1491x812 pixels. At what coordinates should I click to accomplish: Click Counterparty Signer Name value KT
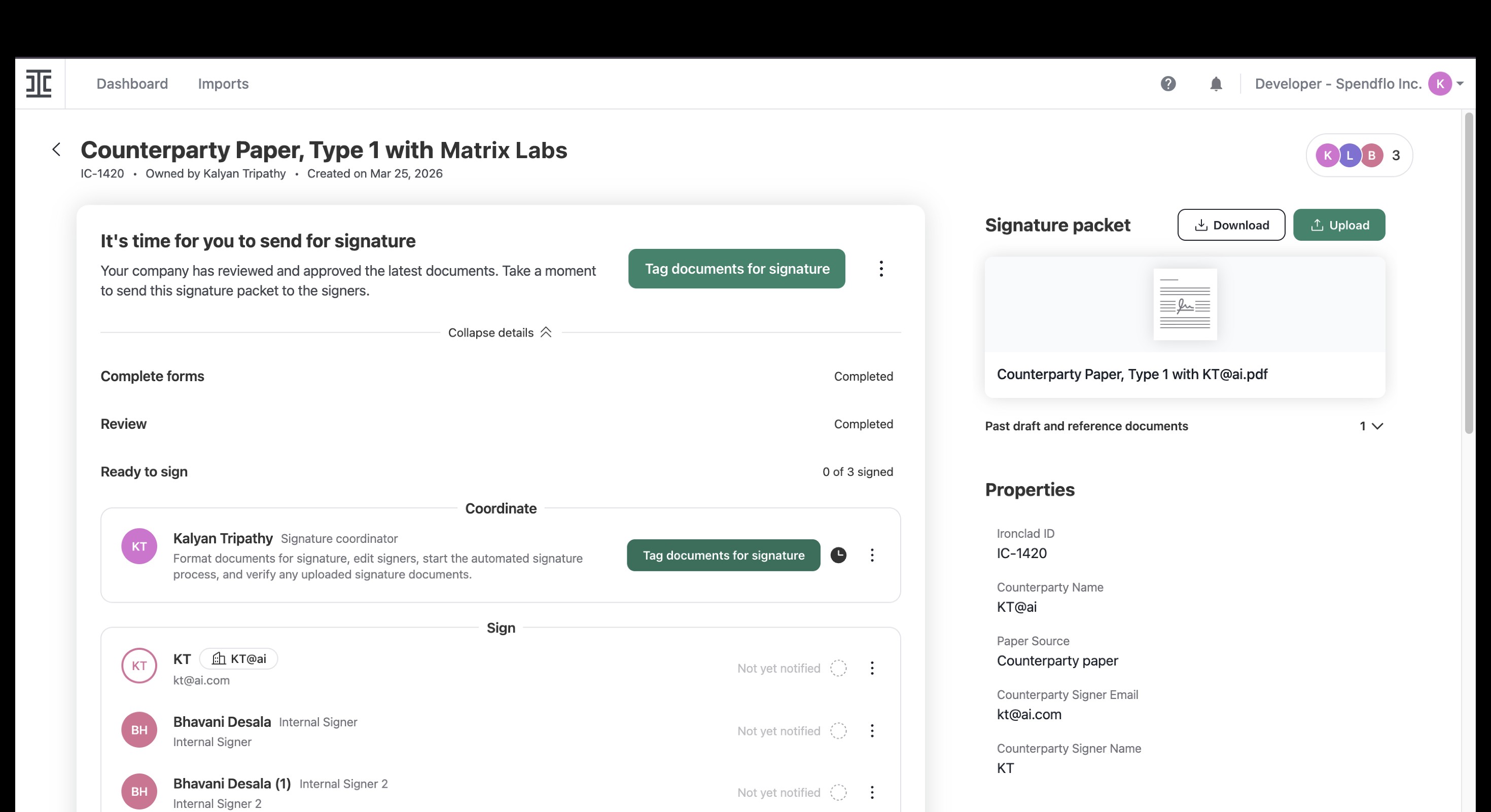[1005, 768]
